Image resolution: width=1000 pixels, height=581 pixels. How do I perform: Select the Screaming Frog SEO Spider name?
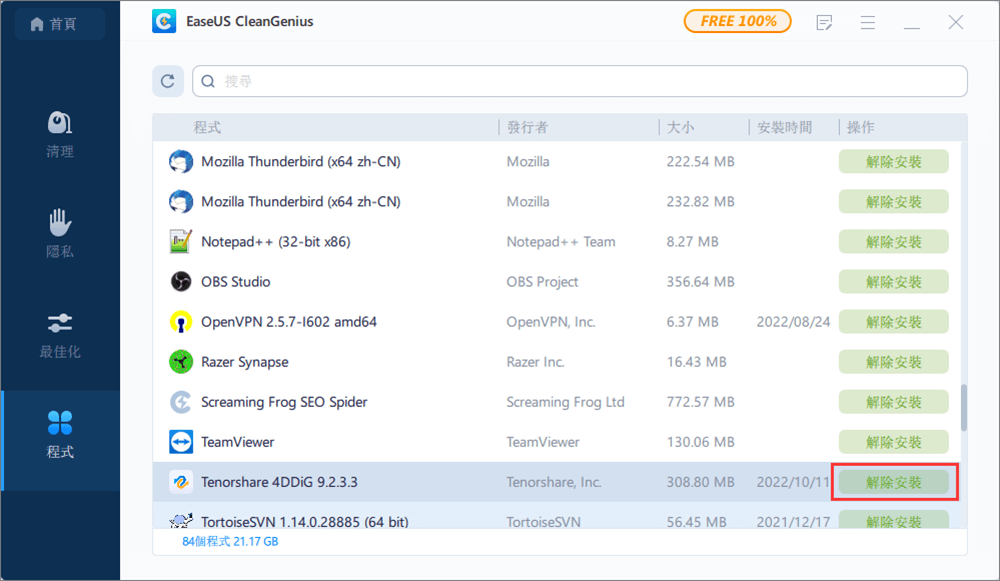coord(284,402)
